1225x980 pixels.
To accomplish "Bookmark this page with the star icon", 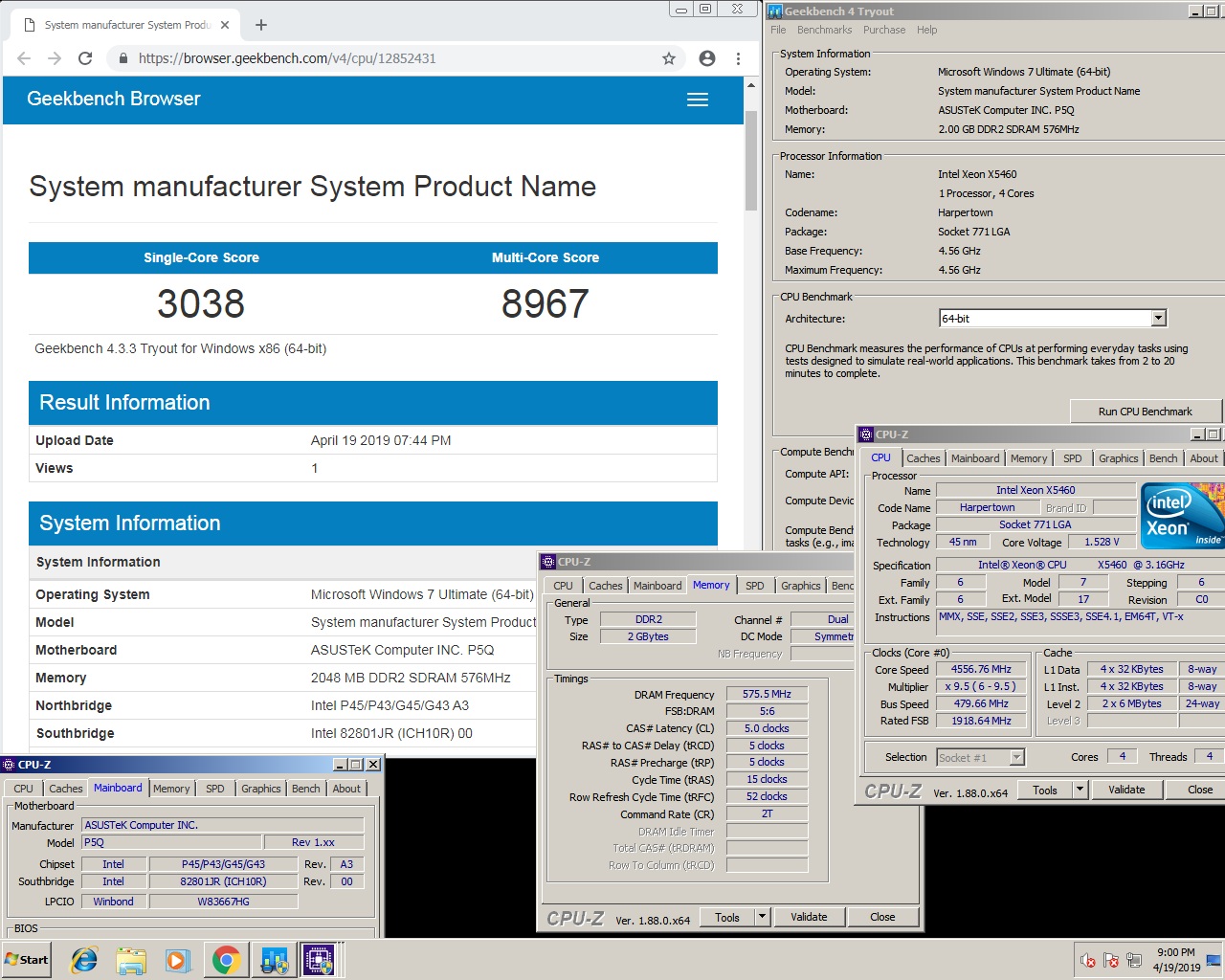I will 669,58.
